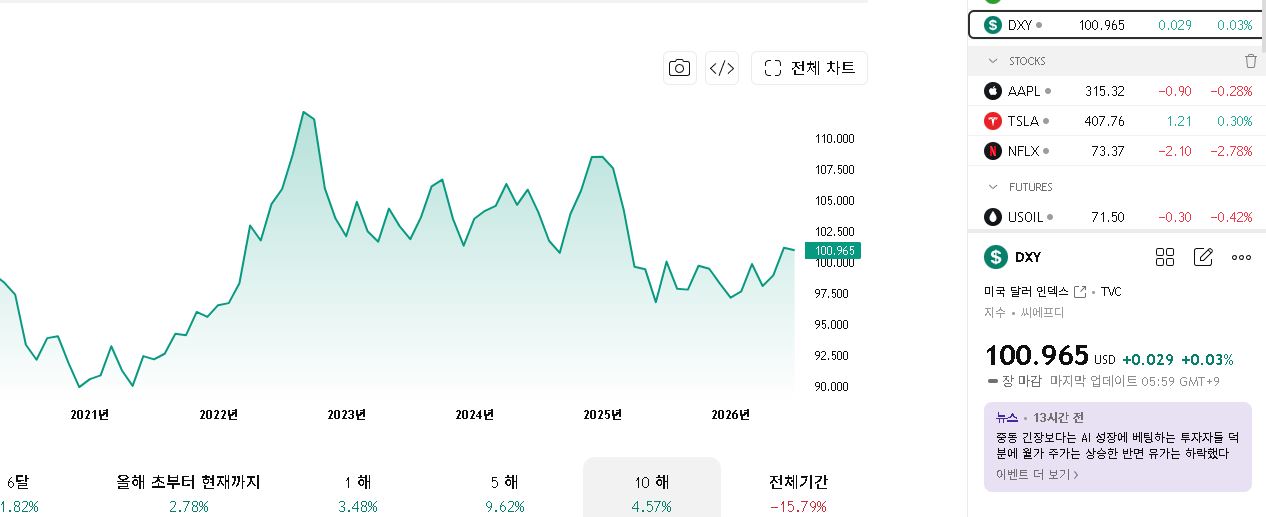This screenshot has width=1266, height=517.
Task: Open the note edit icon beside DXY
Action: [x=1203, y=257]
